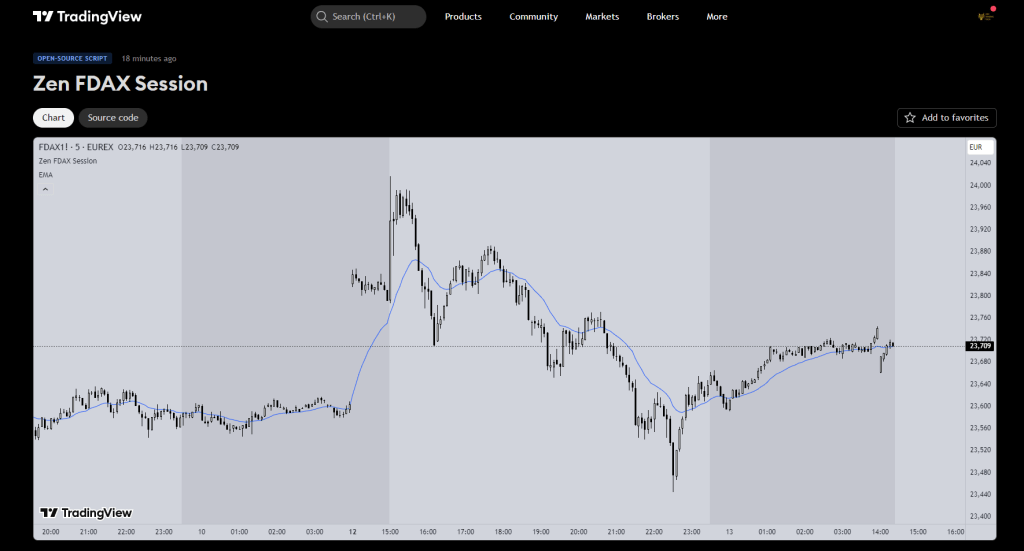Click the 23,400 price scale label
This screenshot has height=551, width=1024.
click(980, 516)
